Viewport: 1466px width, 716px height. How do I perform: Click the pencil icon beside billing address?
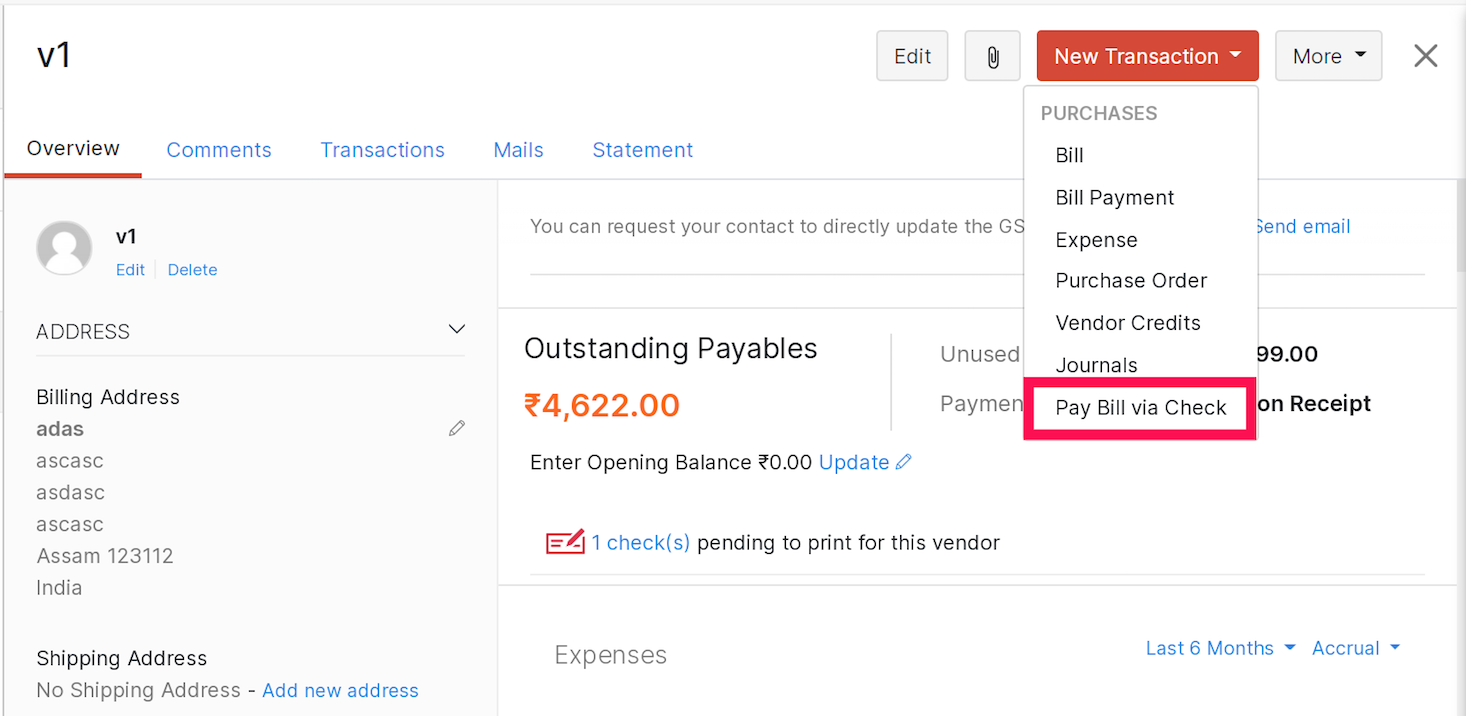coord(457,429)
